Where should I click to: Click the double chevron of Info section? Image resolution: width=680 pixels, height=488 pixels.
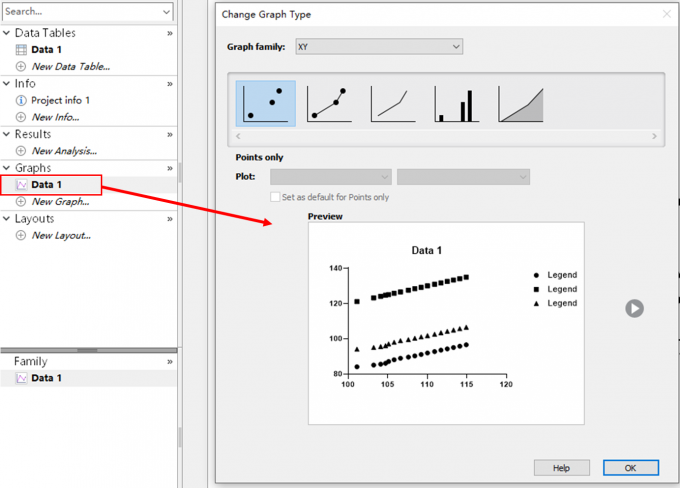click(x=170, y=84)
